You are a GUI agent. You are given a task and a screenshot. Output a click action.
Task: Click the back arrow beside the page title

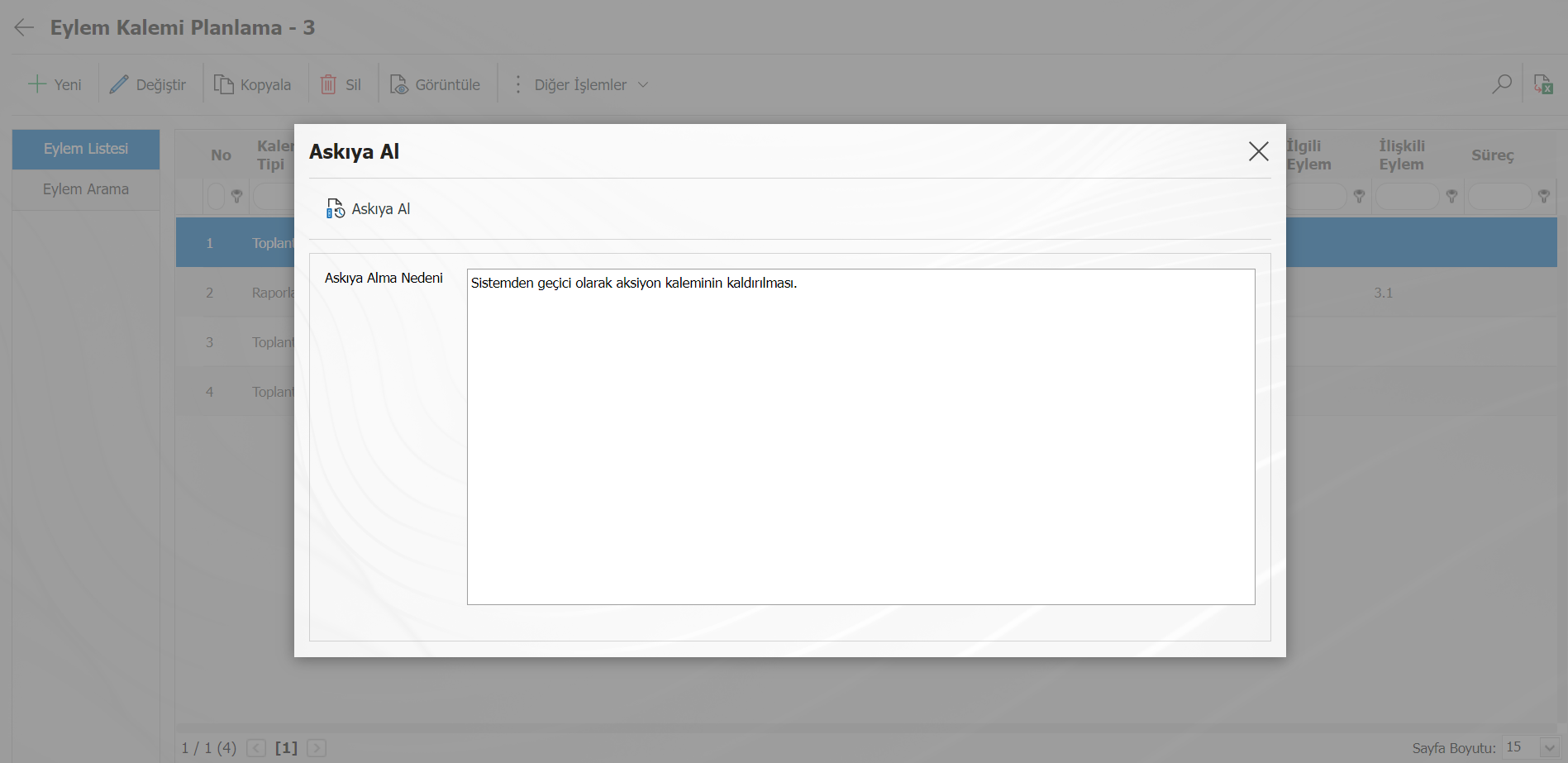point(24,27)
